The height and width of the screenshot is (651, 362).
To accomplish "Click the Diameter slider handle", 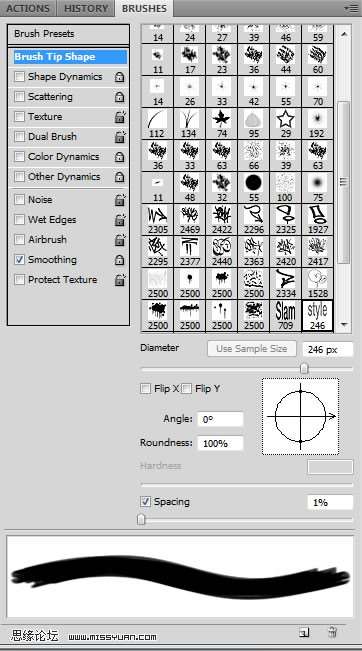I will coord(304,368).
